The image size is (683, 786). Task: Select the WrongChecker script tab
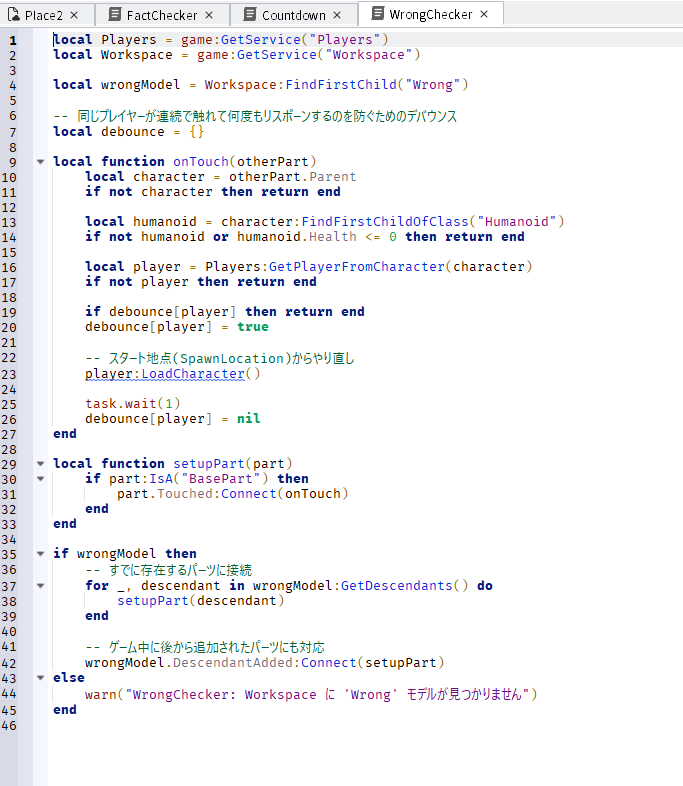click(431, 14)
